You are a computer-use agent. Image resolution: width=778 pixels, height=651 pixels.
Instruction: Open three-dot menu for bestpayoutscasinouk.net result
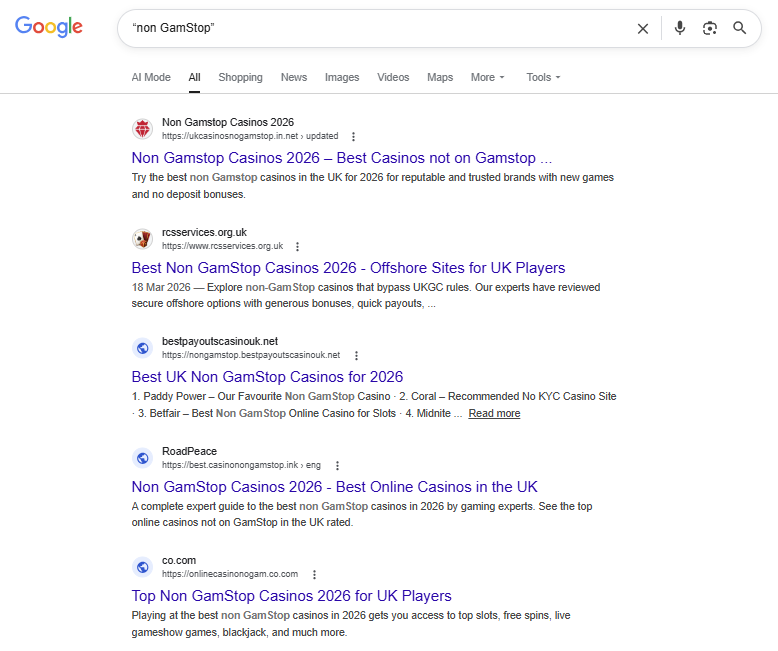coord(356,355)
